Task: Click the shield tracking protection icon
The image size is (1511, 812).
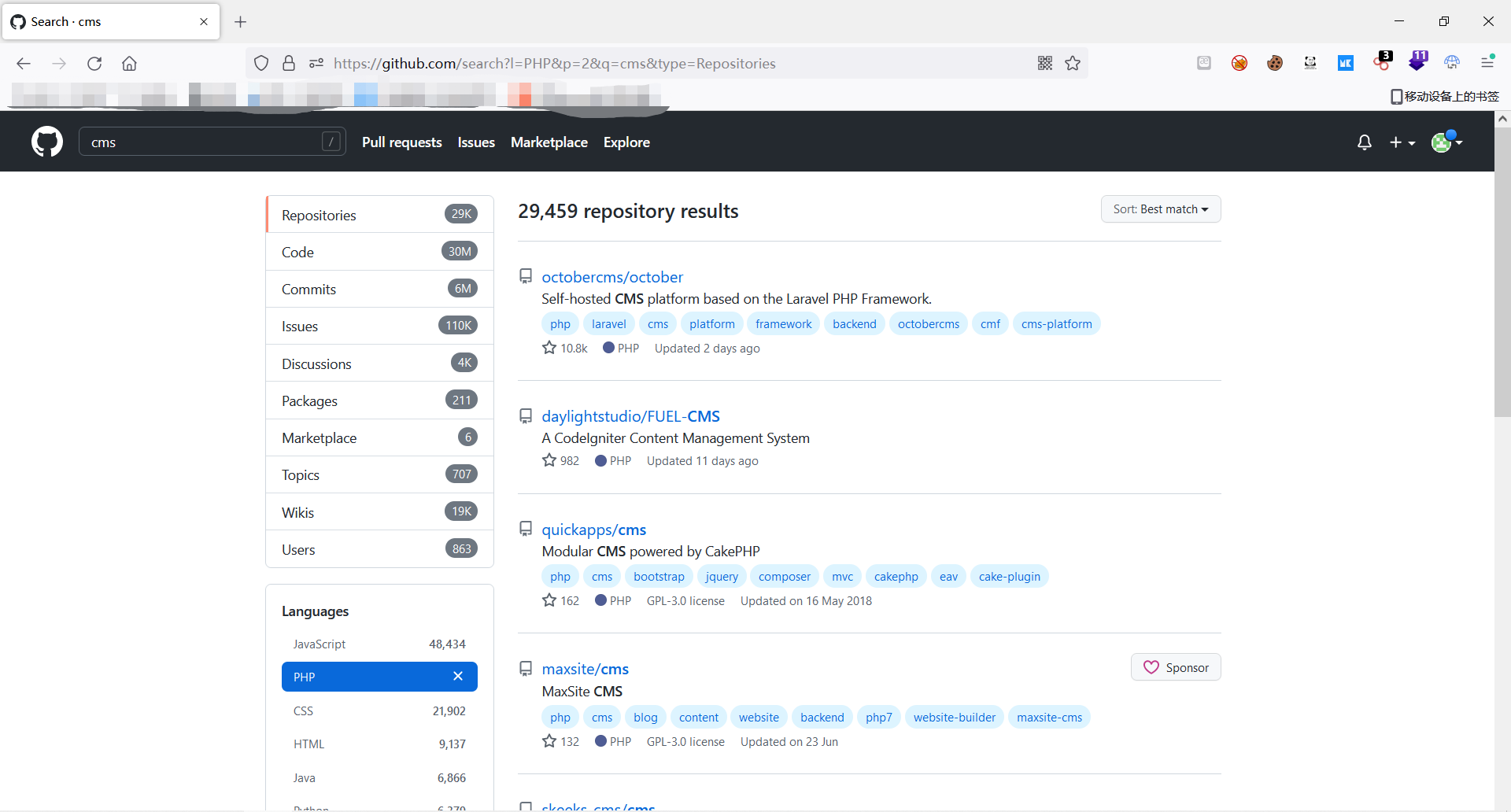Action: click(x=261, y=63)
